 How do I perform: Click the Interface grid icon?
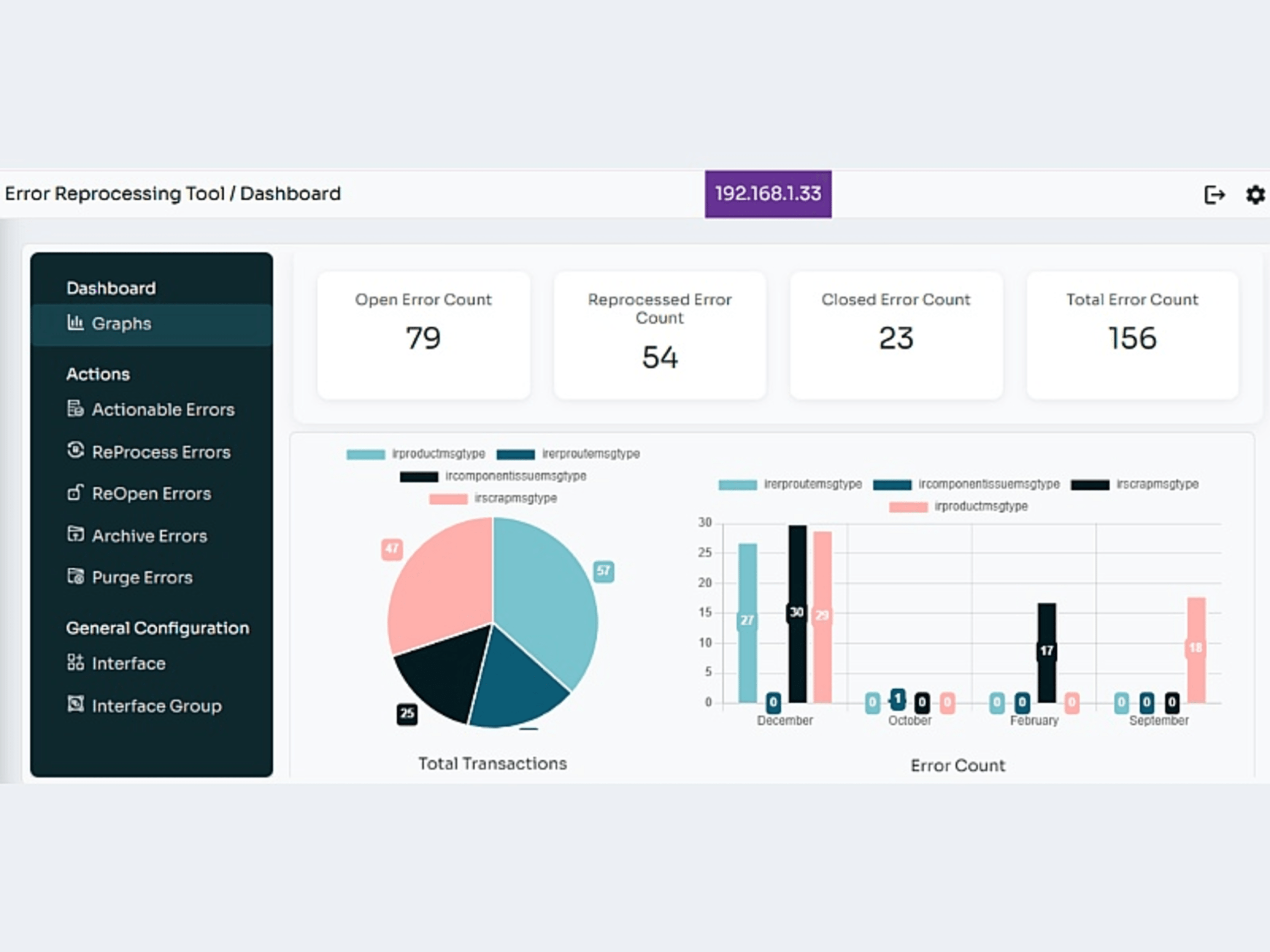75,662
